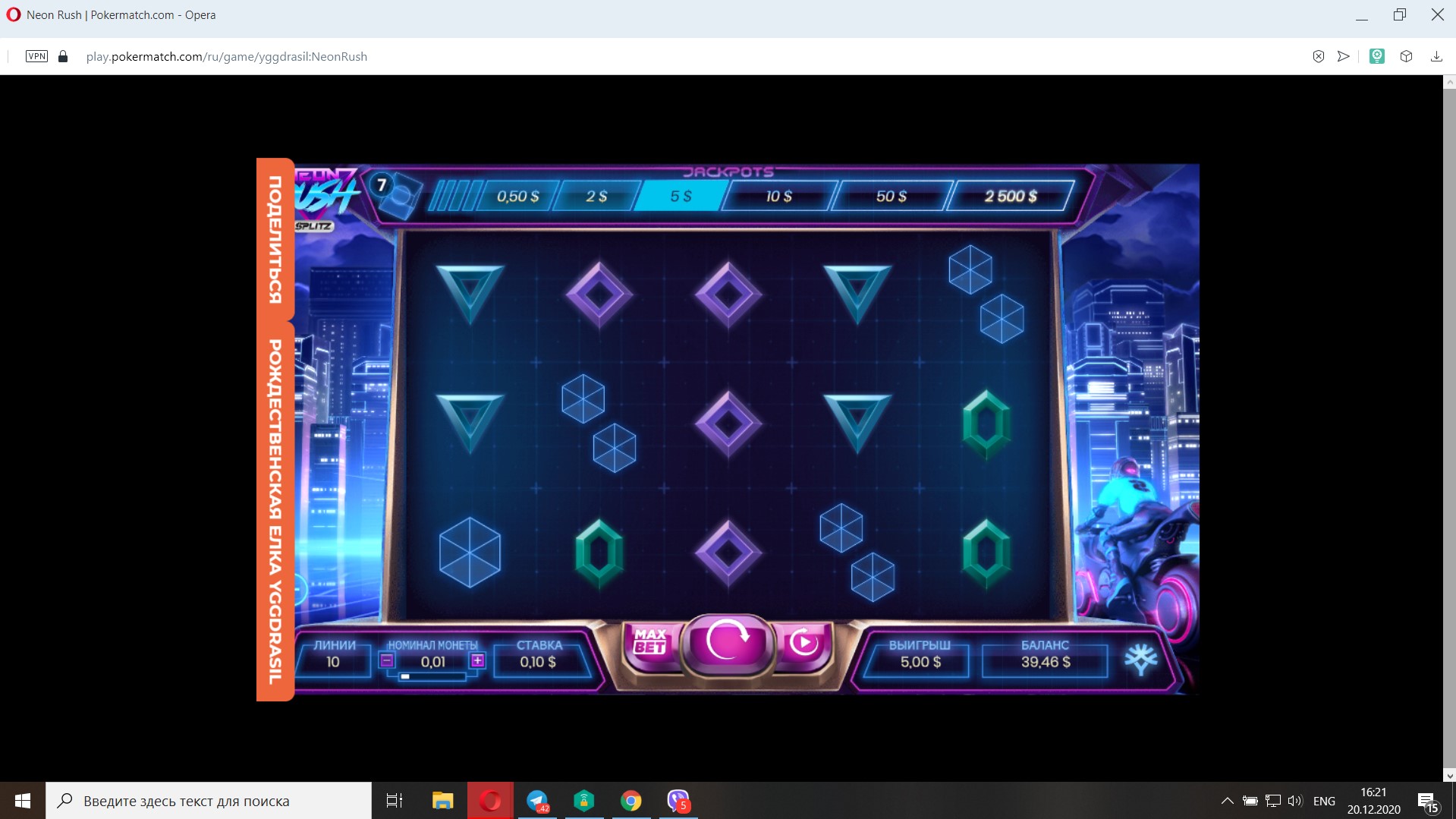This screenshot has width=1456, height=819.
Task: Open the ad blocker shield icon
Action: pos(1319,56)
